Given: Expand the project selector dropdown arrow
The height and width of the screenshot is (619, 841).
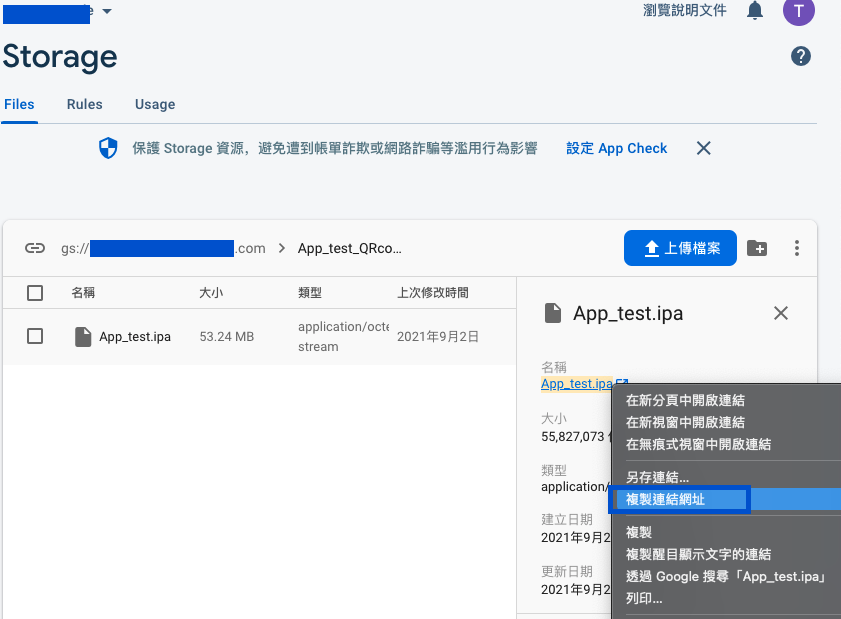Looking at the screenshot, I should [x=107, y=11].
